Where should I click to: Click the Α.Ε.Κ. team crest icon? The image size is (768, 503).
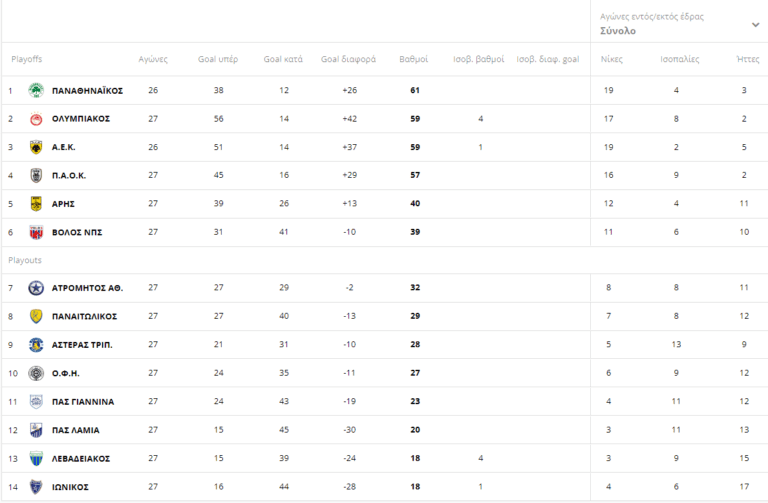pos(36,147)
